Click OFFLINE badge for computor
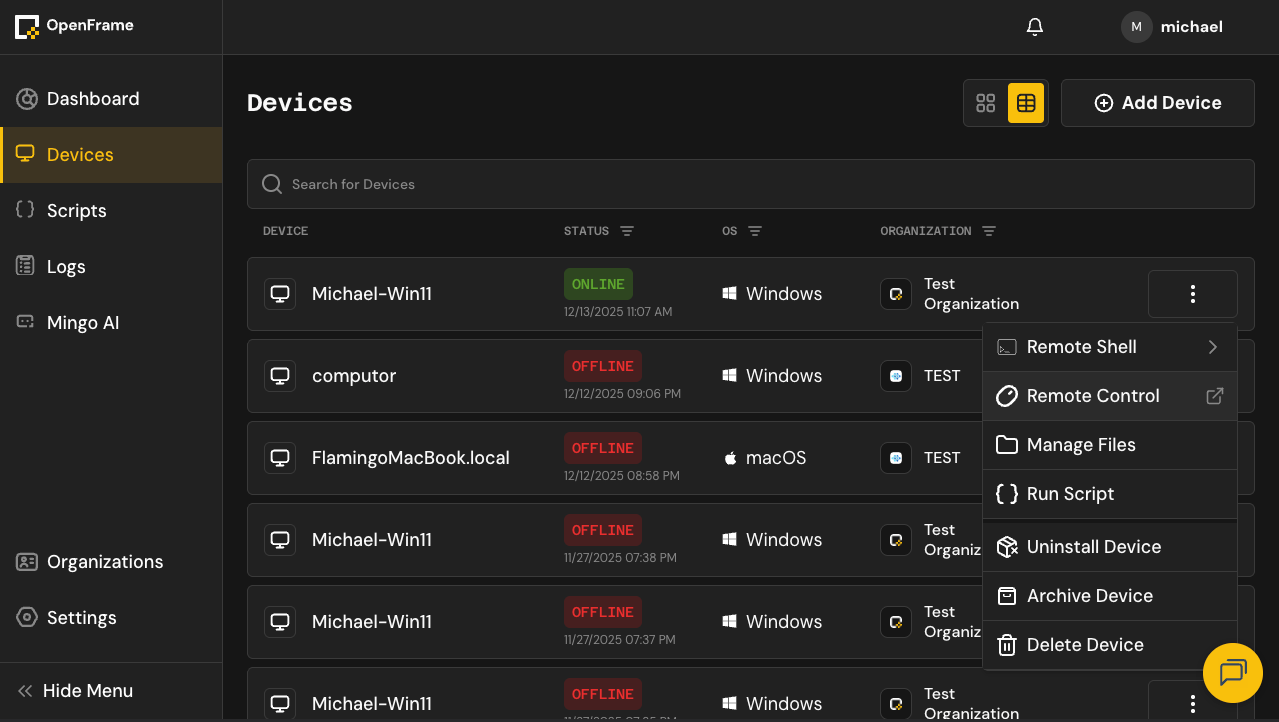 click(x=603, y=366)
